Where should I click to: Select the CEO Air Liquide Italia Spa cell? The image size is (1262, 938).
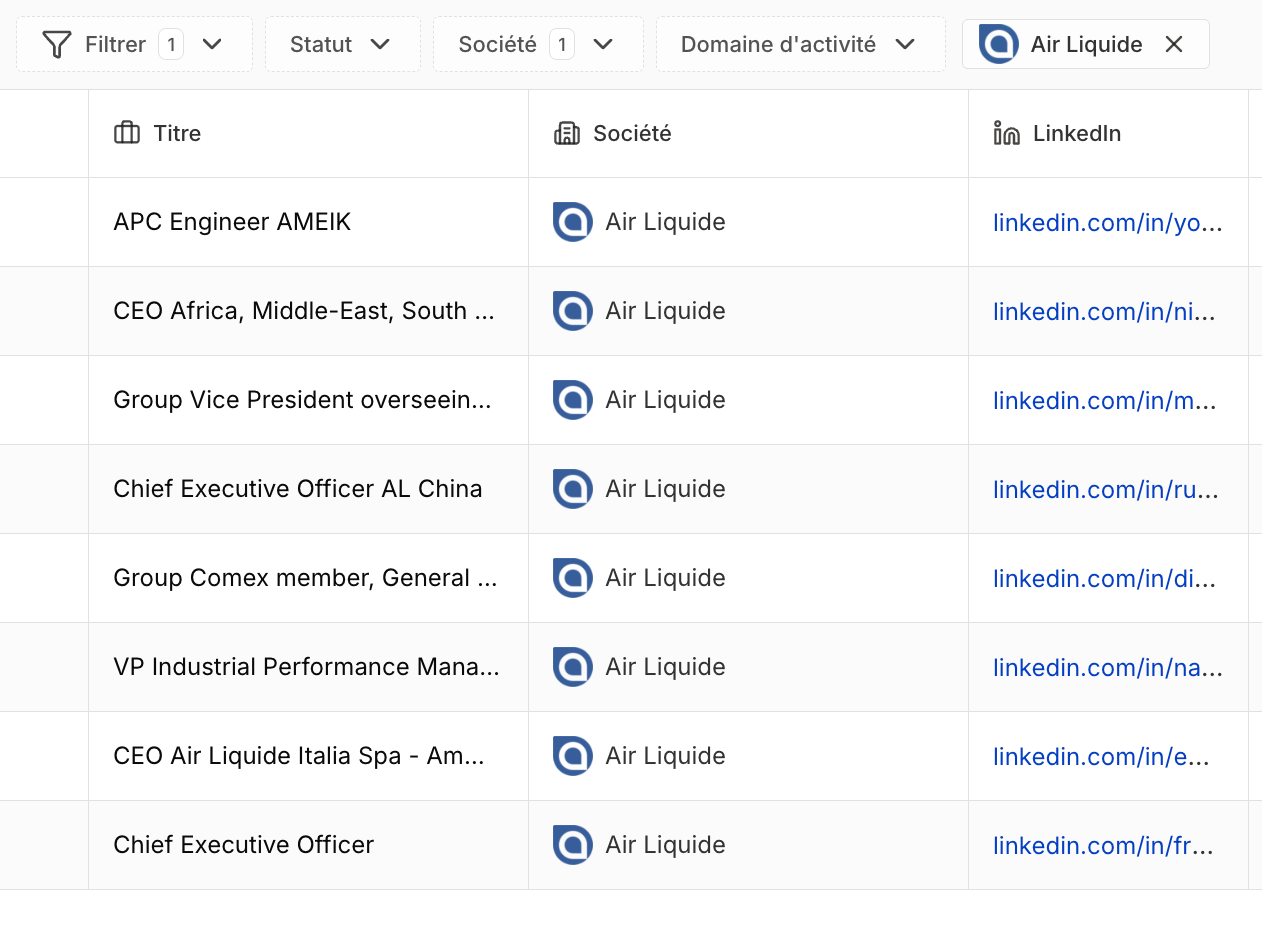pos(308,756)
